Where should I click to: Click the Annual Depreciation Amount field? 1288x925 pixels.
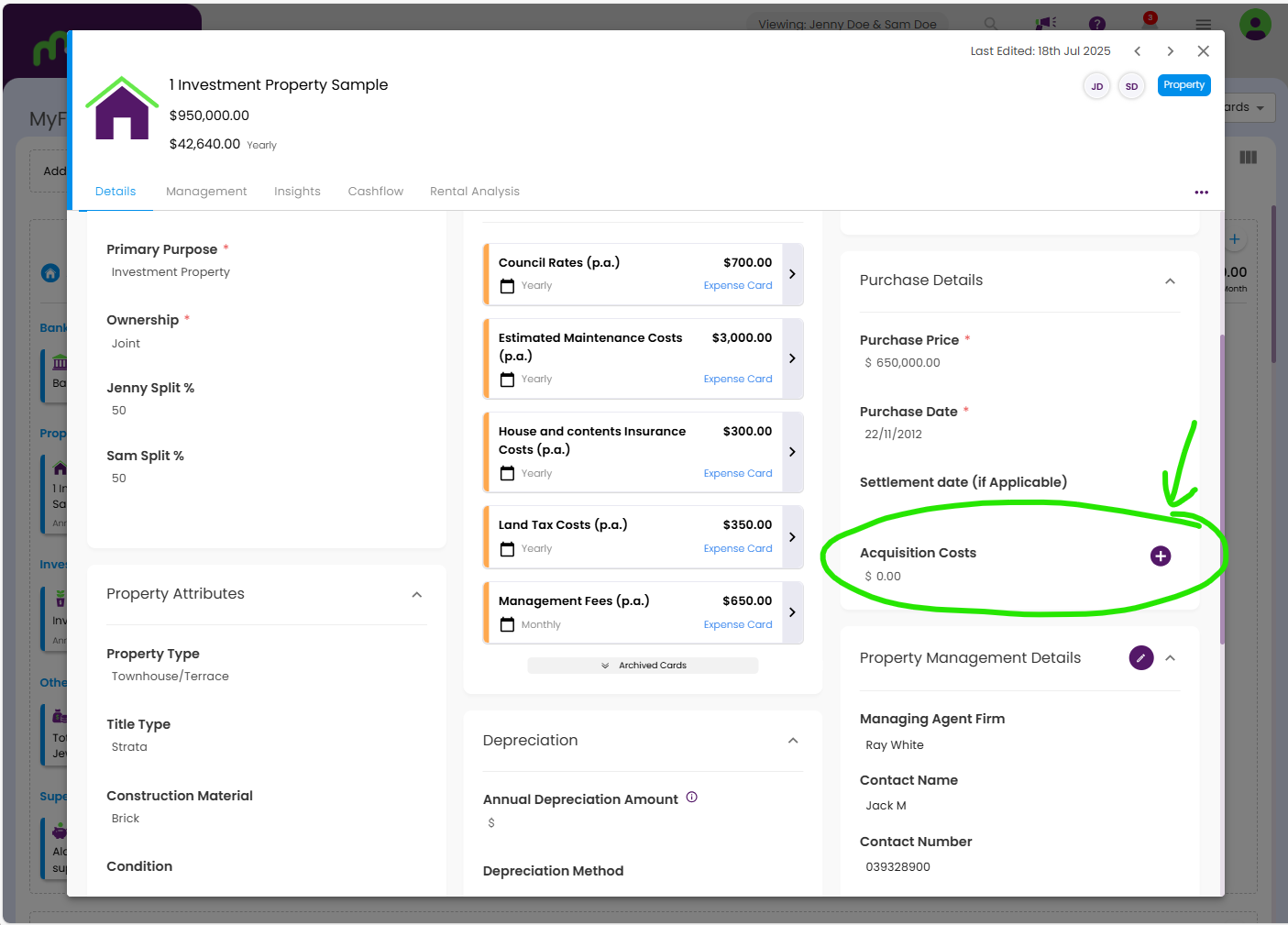coord(642,823)
